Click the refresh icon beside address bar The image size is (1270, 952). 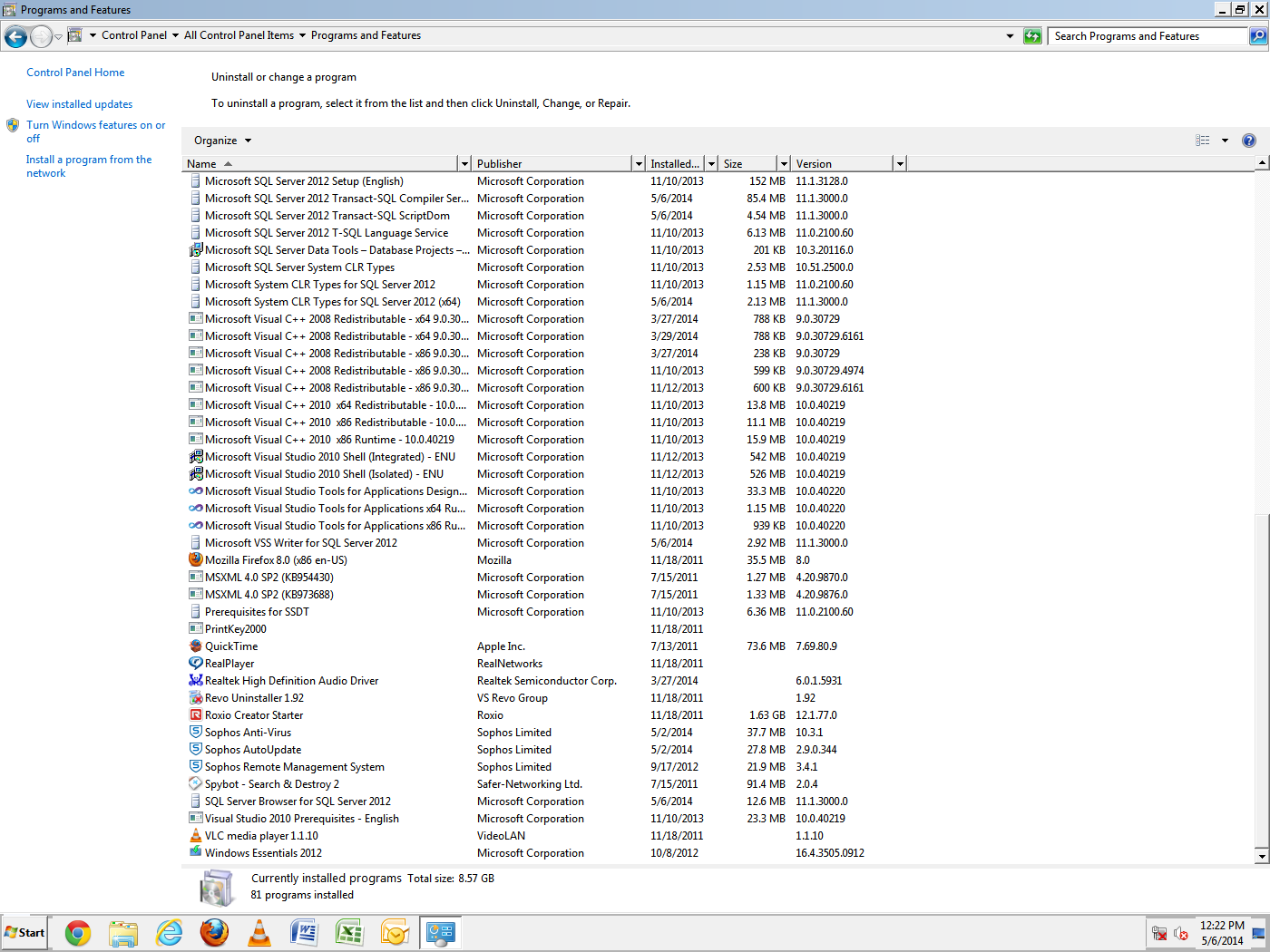[1032, 36]
